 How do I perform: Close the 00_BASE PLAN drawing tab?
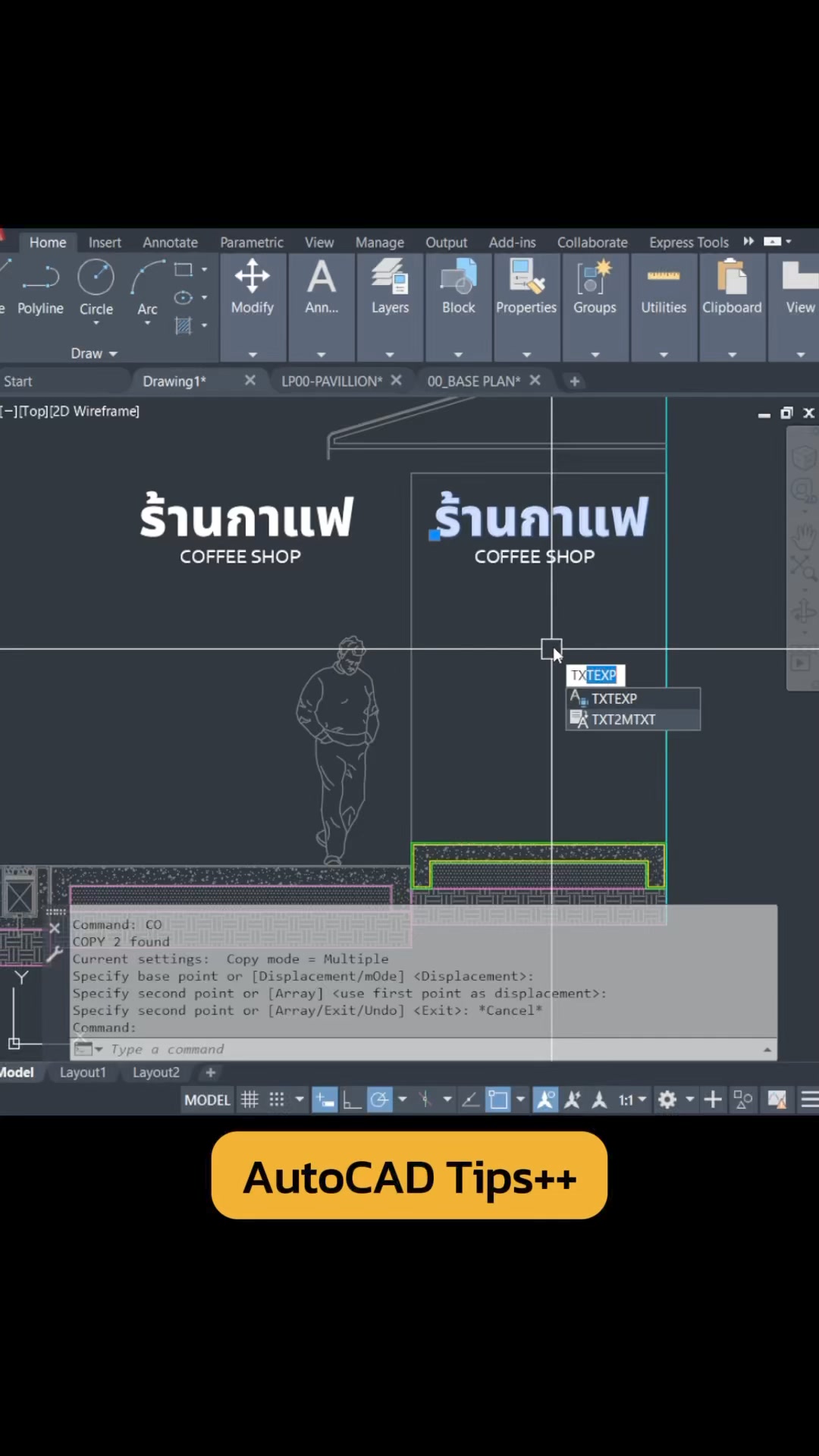tap(535, 380)
